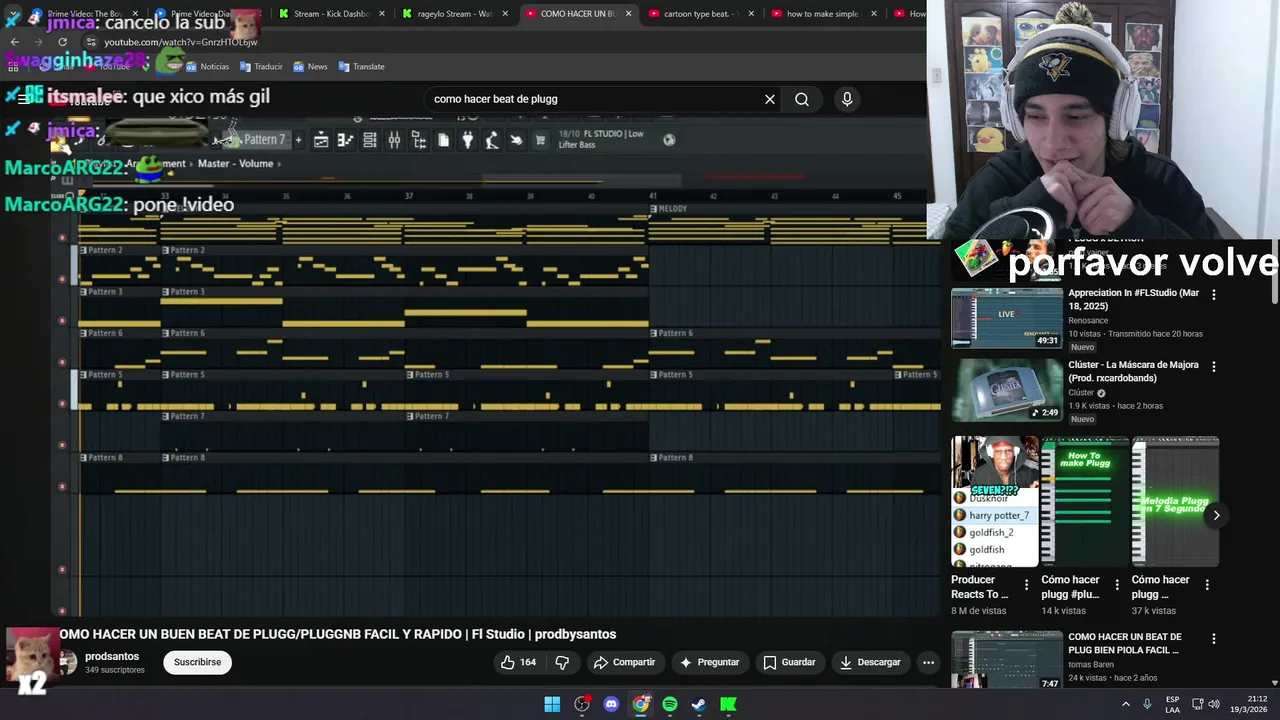Viewport: 1280px width, 720px height.
Task: Close the COMO HACER UN BU tab
Action: tap(629, 14)
